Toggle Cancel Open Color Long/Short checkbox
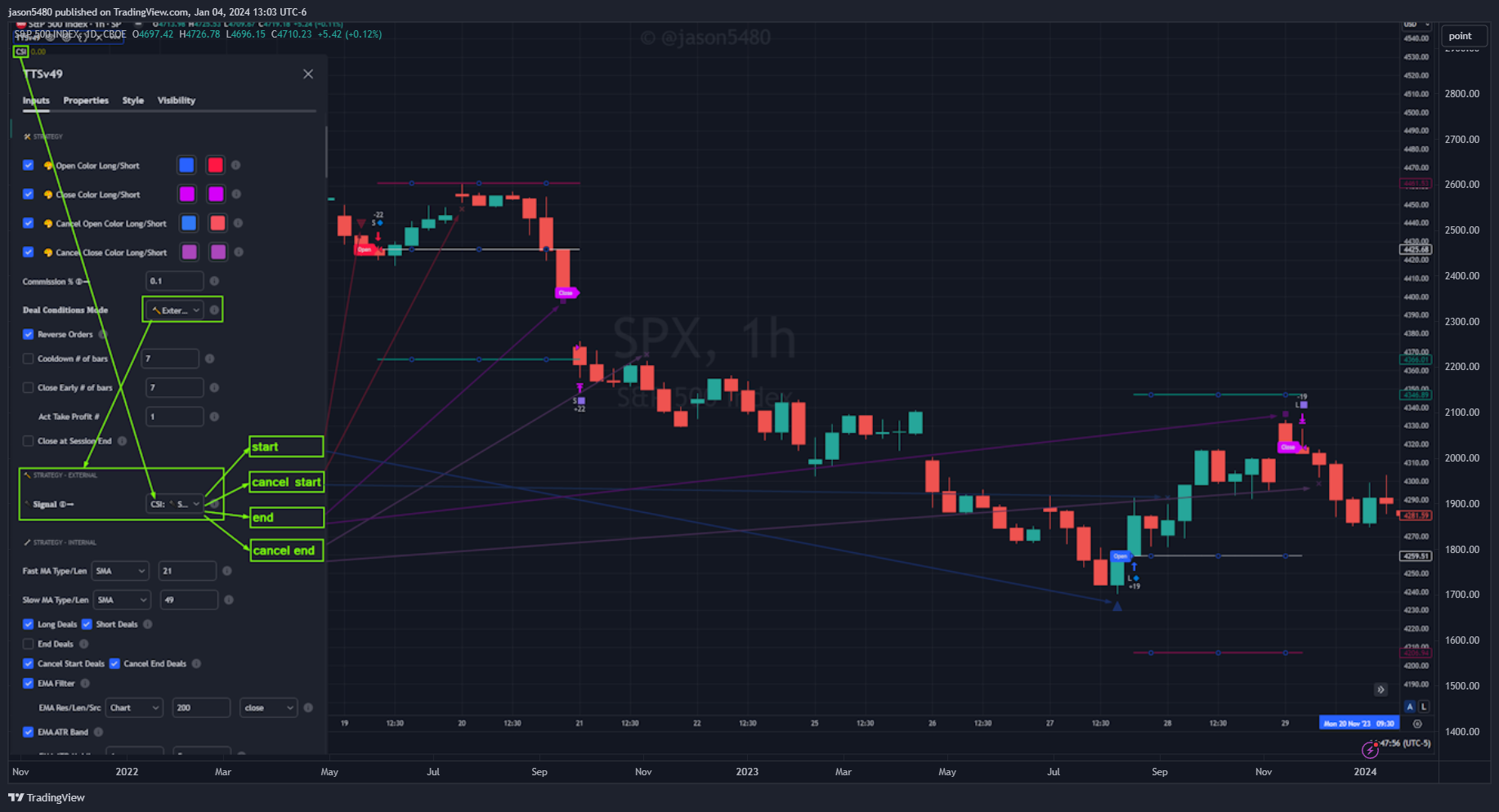Viewport: 1499px width, 812px height. click(29, 223)
